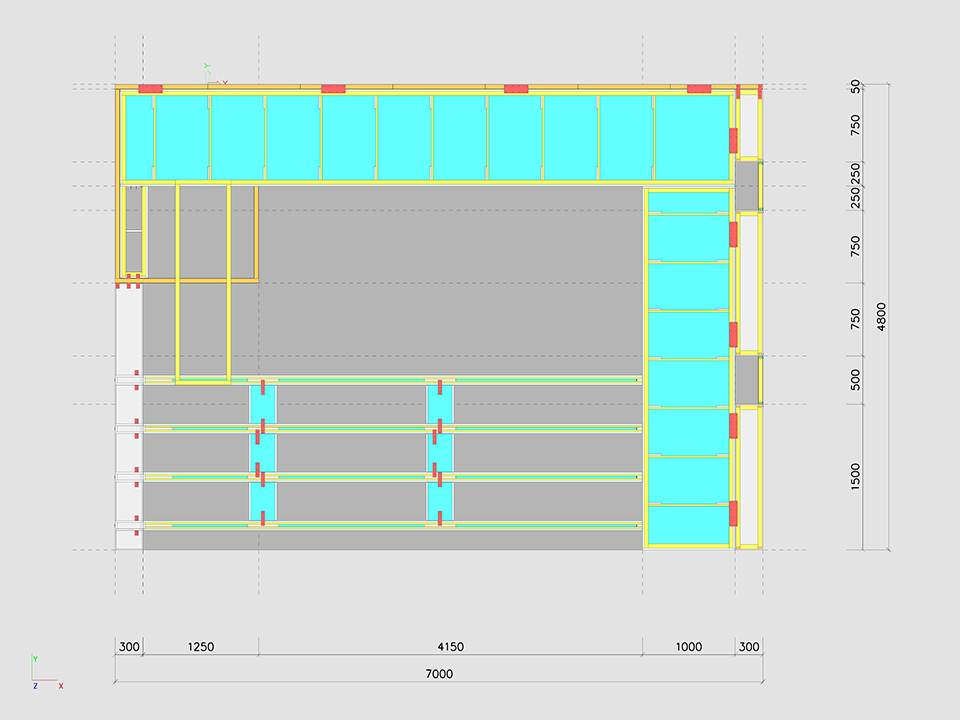Click the 1250 horizontal dimension label
Screen dimensions: 960x720
(x=201, y=647)
